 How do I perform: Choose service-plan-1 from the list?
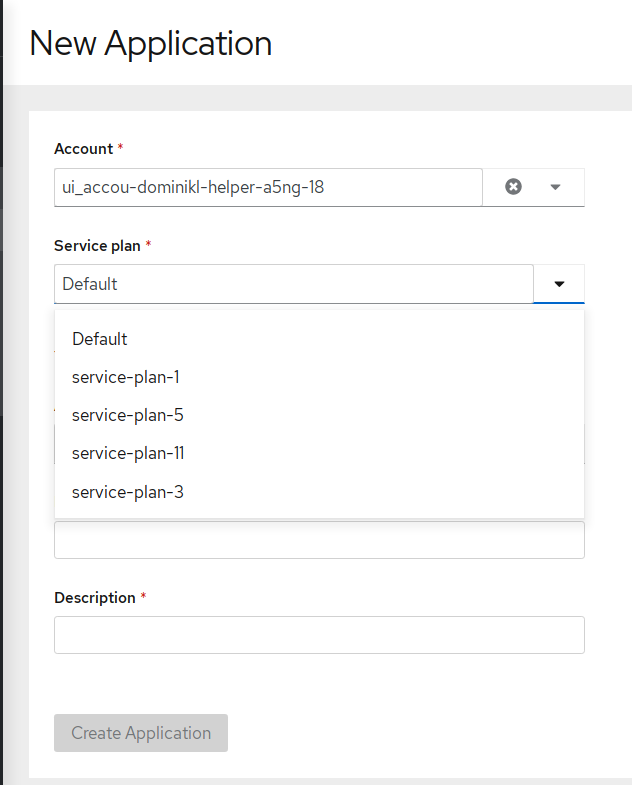(x=126, y=377)
